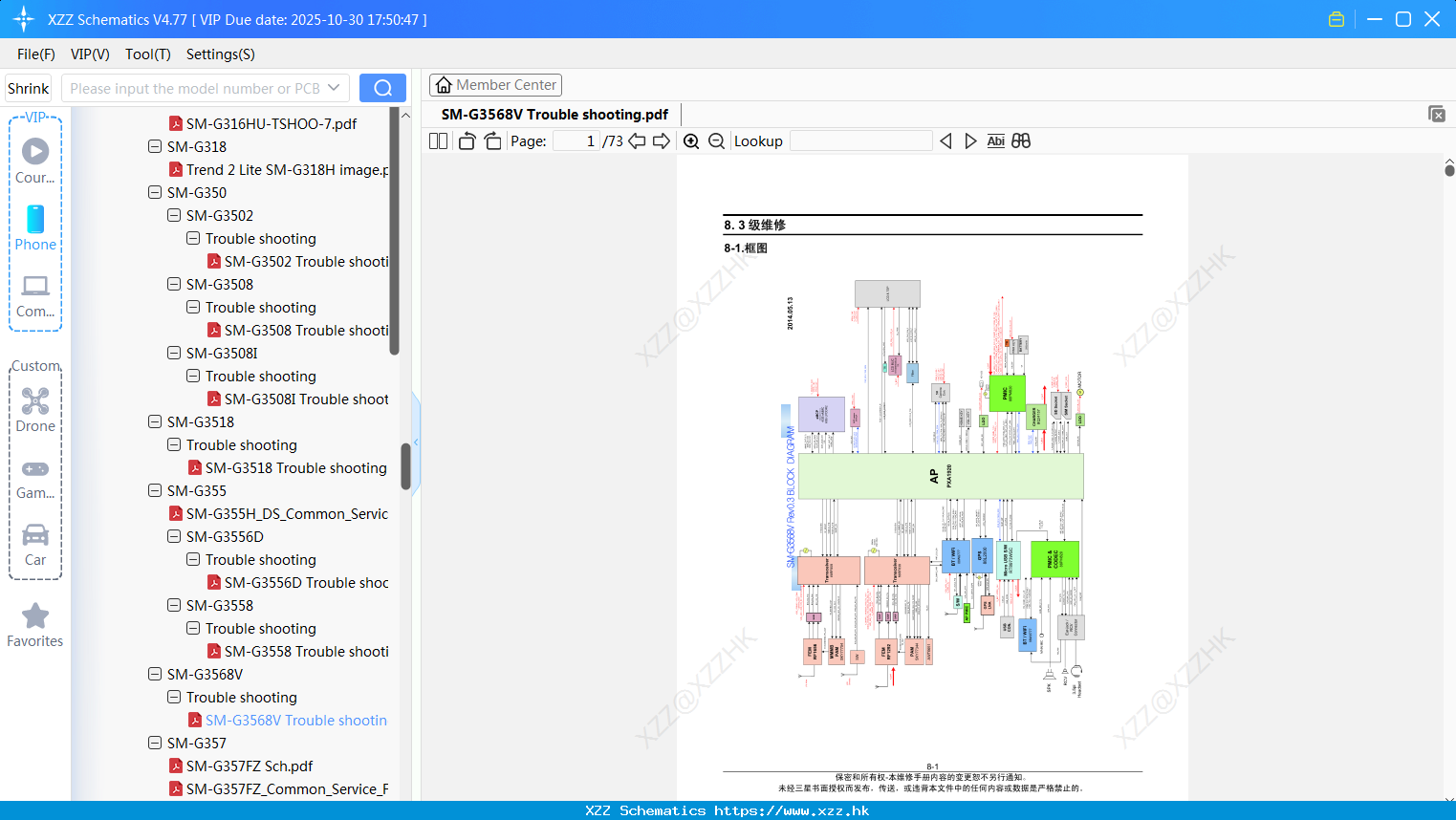The image size is (1456, 820).
Task: Rotate page counter-clockwise icon
Action: pos(467,140)
